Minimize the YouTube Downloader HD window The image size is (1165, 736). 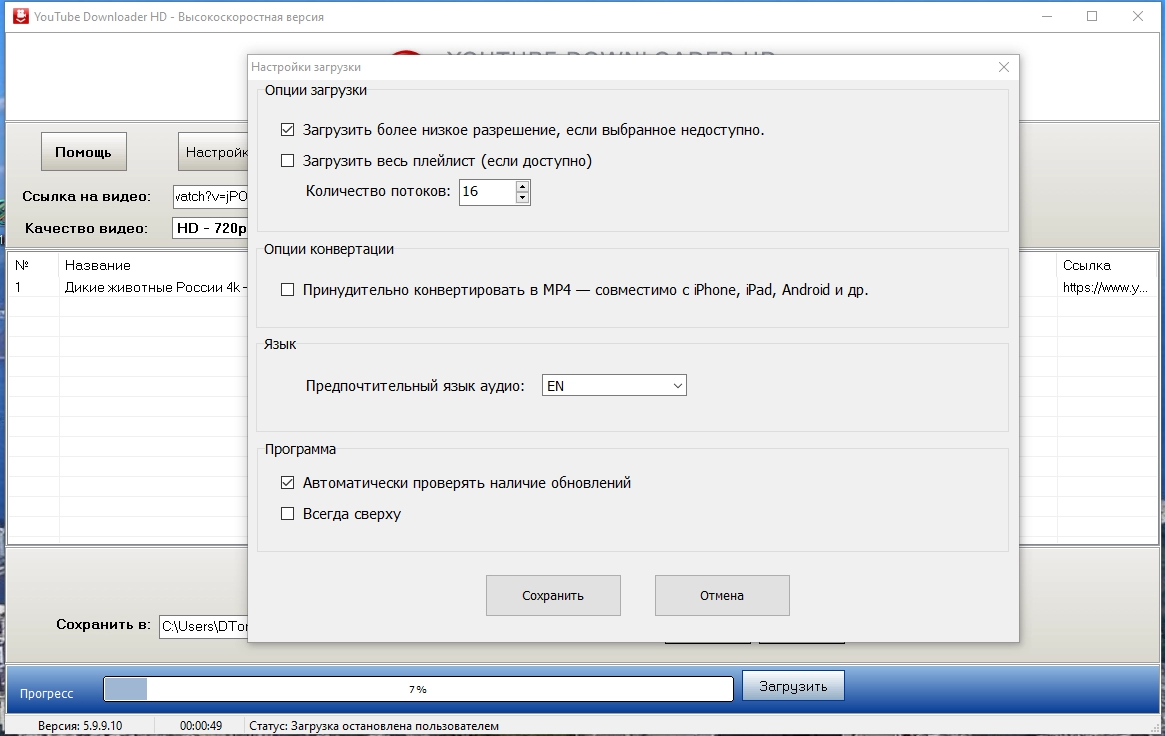point(1047,16)
